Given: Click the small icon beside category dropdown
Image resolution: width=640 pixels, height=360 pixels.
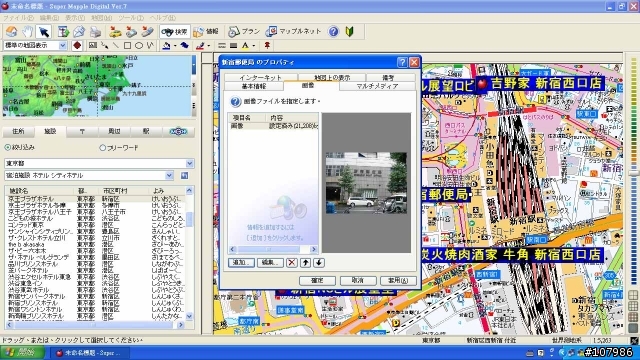Looking at the screenshot, I should tap(184, 176).
